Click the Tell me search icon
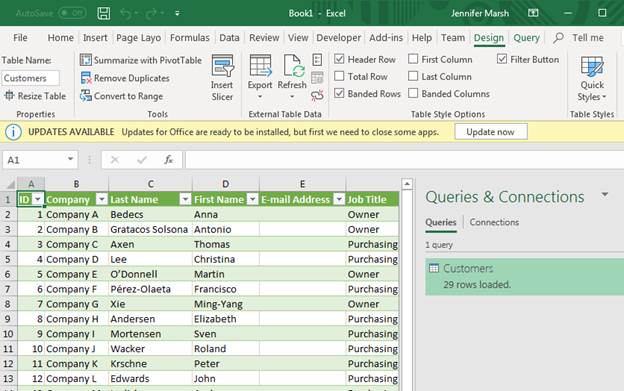This screenshot has height=391, width=624. tap(558, 38)
